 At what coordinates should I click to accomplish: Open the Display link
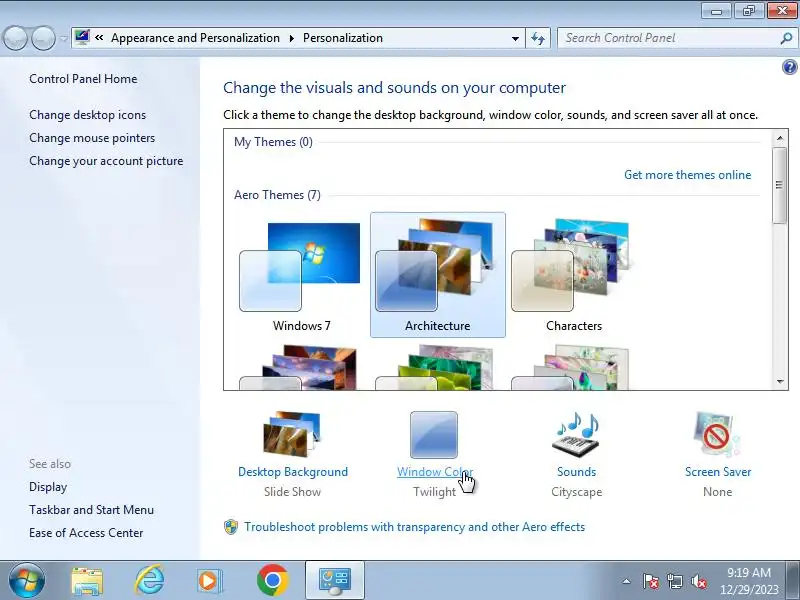48,487
